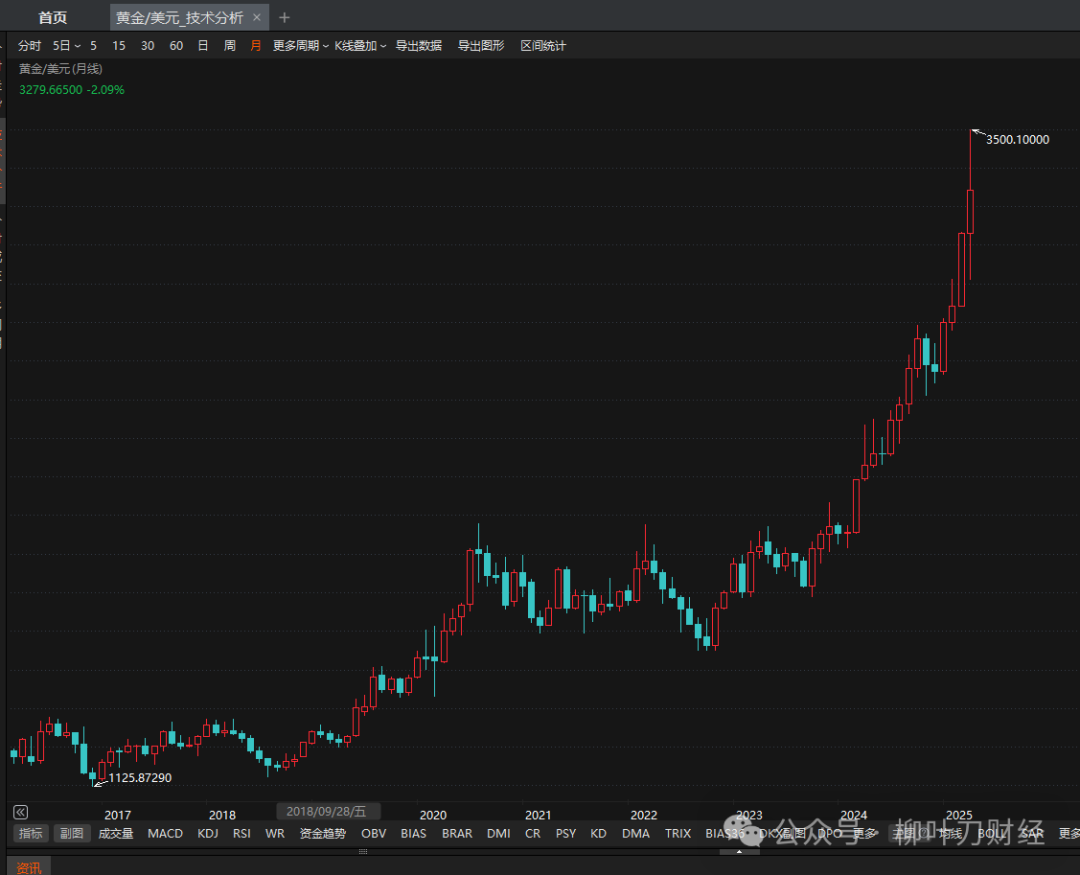Switch to the 首页 tab
This screenshot has width=1080, height=875.
[52, 17]
